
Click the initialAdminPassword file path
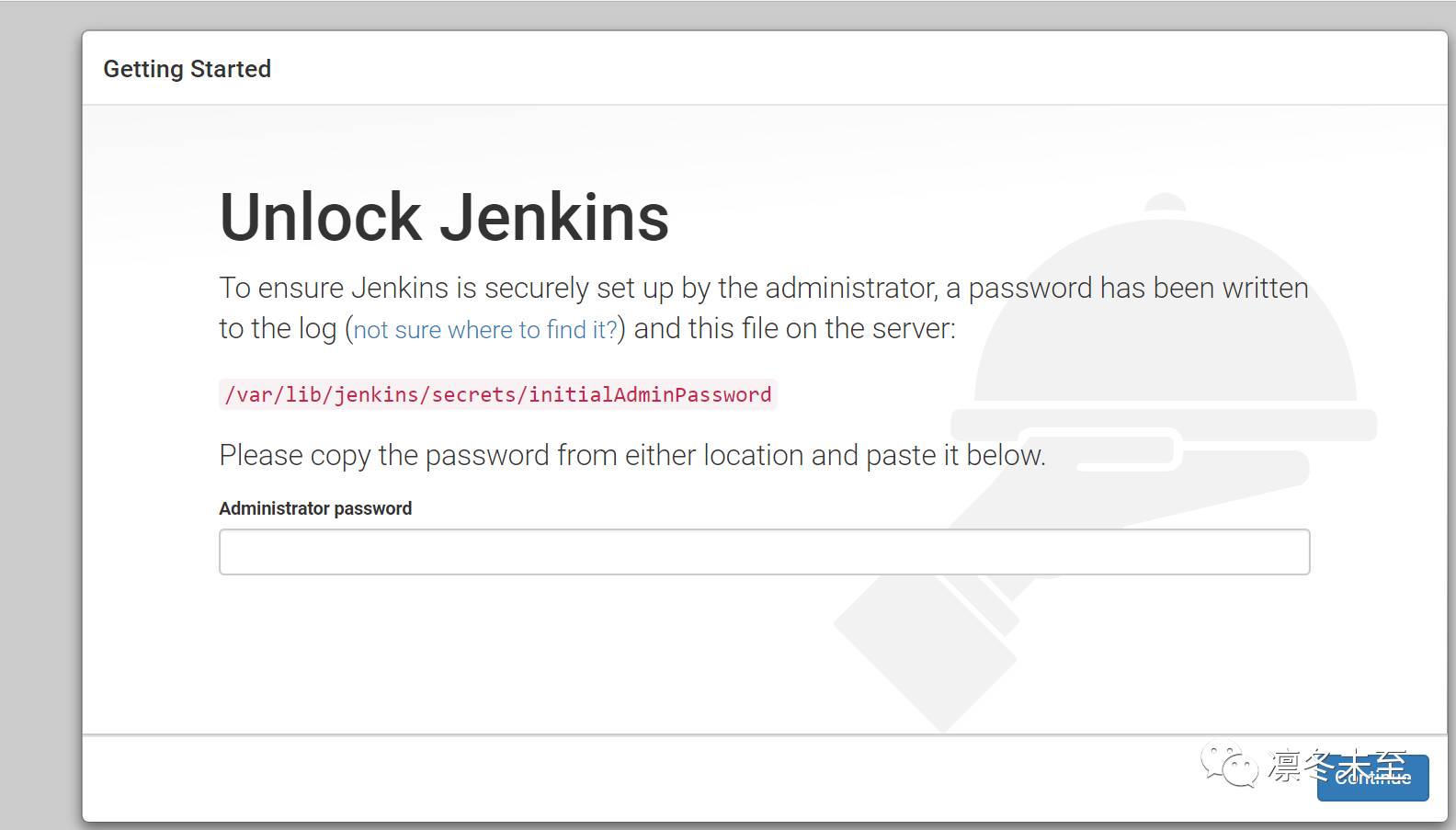coord(498,394)
